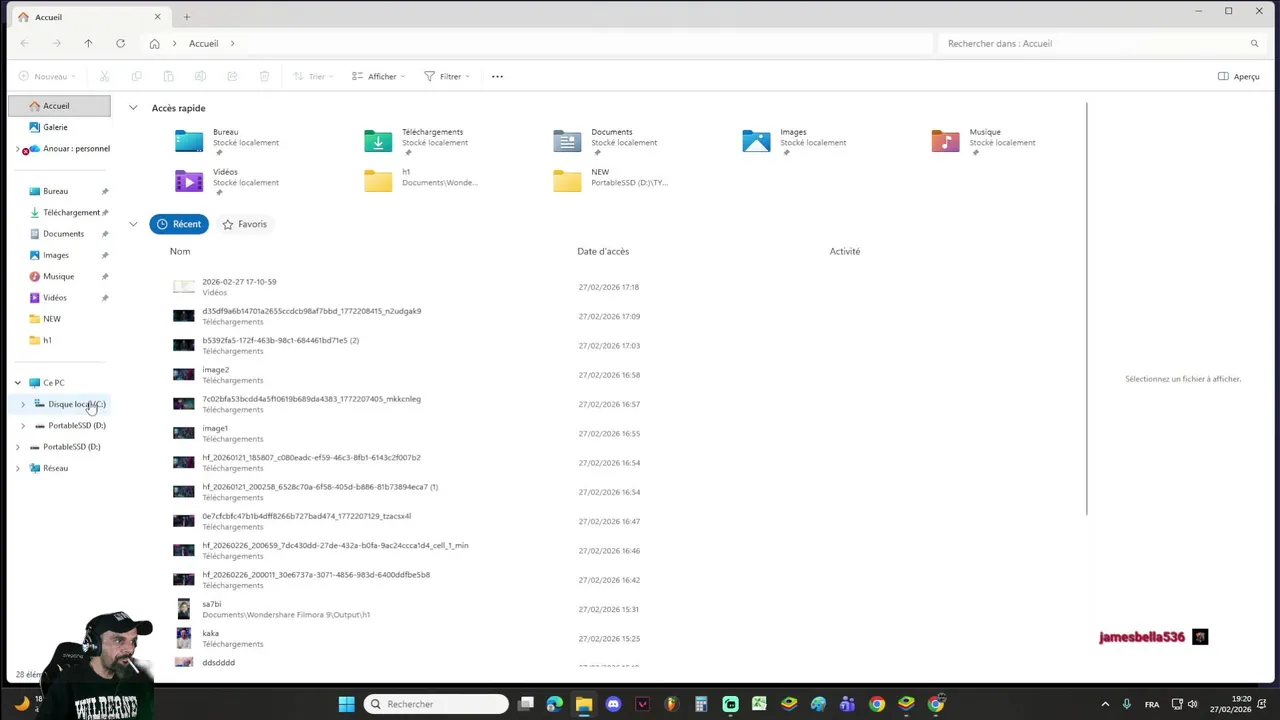Open the Afficher view dropdown
1280x720 pixels.
[378, 76]
